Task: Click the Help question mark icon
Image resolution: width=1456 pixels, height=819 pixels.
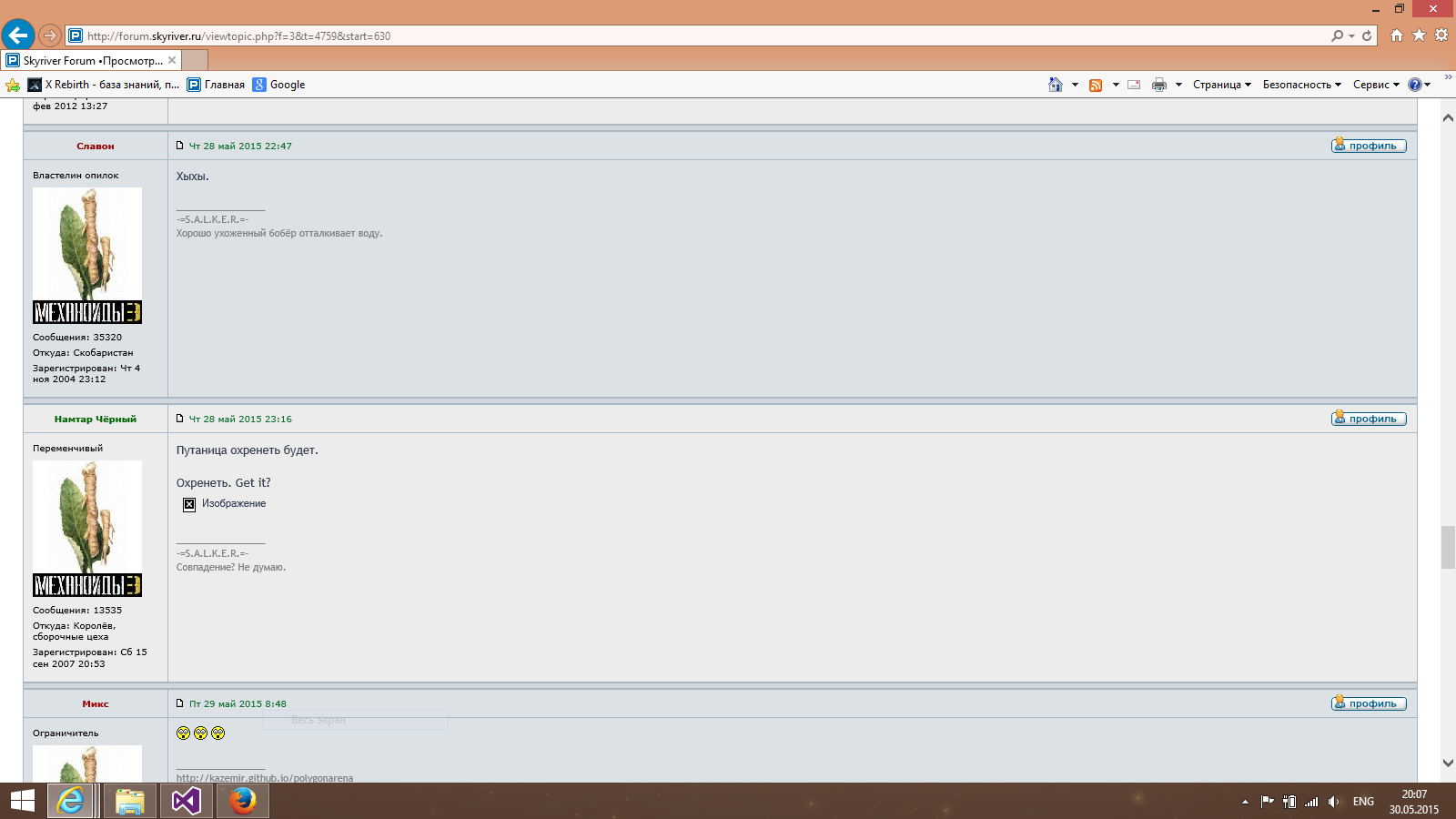Action: pyautogui.click(x=1415, y=85)
